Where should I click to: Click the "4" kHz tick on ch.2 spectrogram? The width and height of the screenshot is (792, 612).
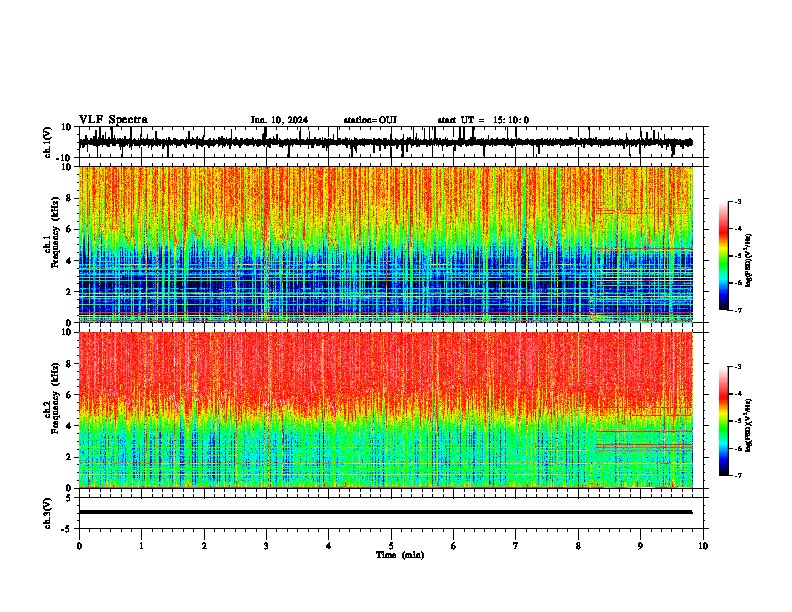pos(70,426)
